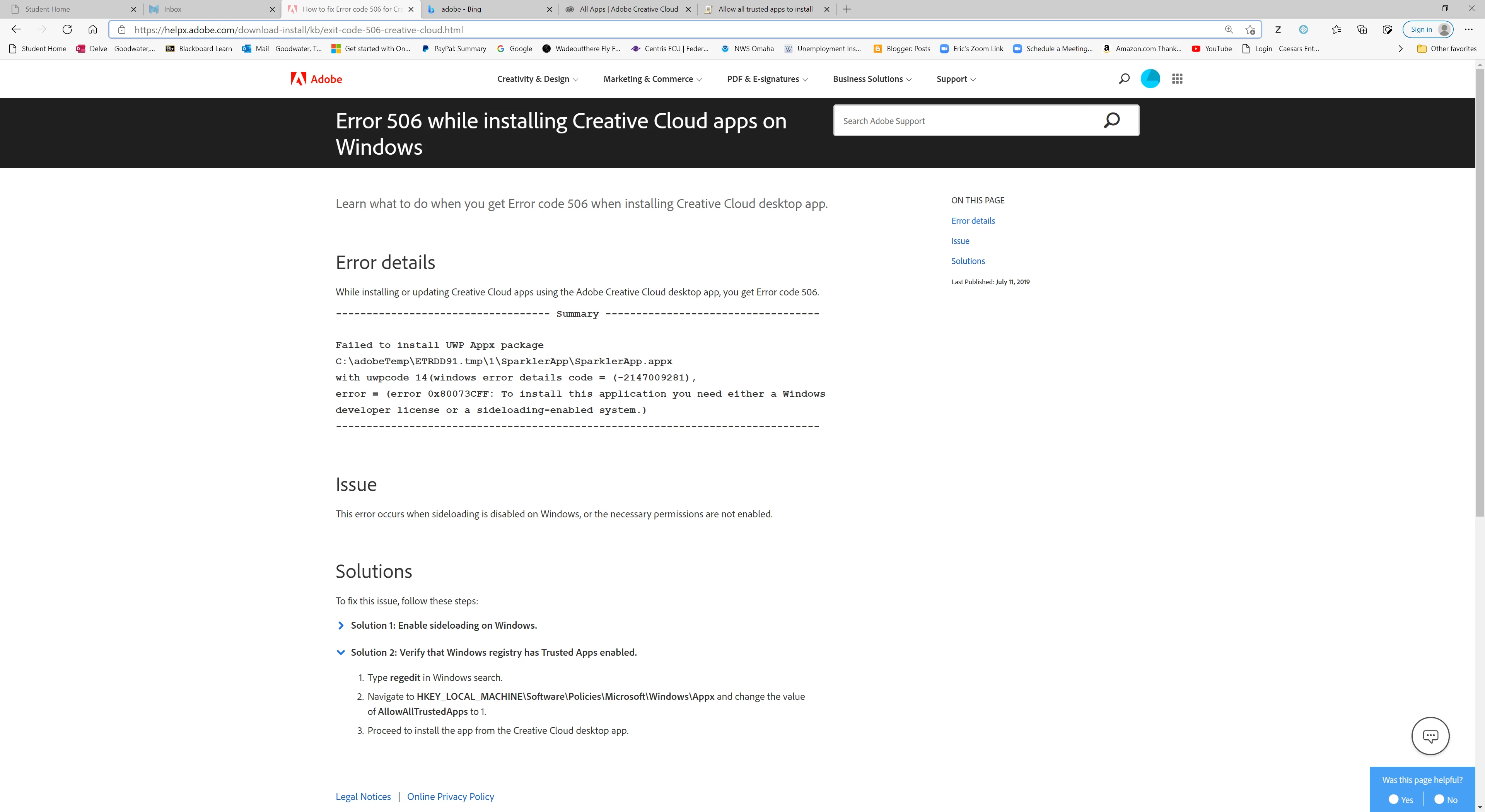Screen dimensions: 1485x812
Task: Select No for page helpful
Action: 1439,799
